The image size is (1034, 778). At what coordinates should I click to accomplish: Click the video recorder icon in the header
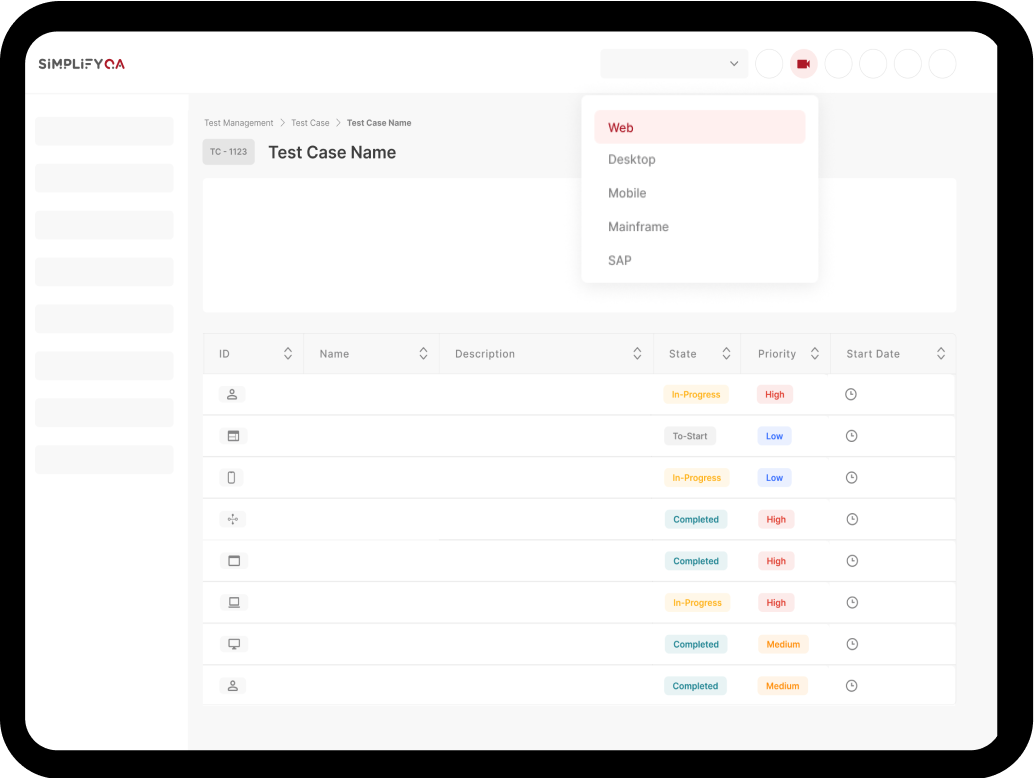[803, 63]
